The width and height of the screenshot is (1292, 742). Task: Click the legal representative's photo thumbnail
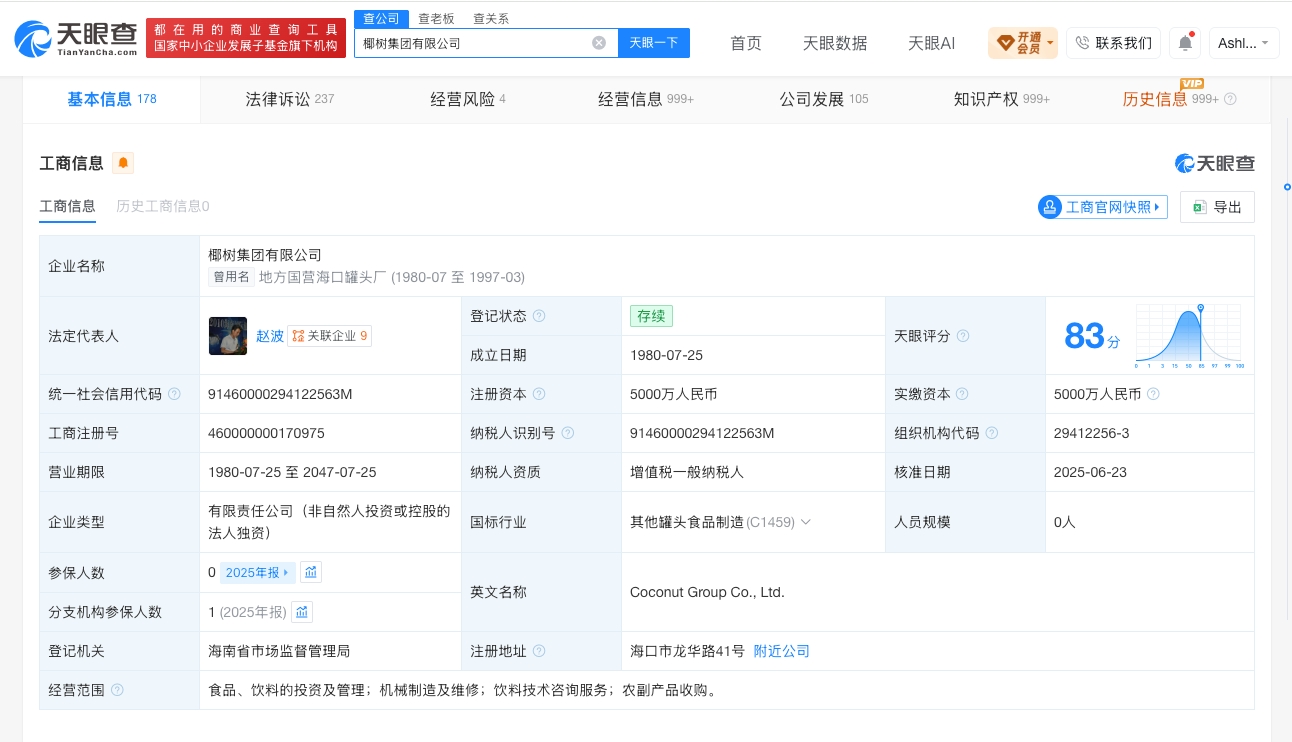point(228,336)
